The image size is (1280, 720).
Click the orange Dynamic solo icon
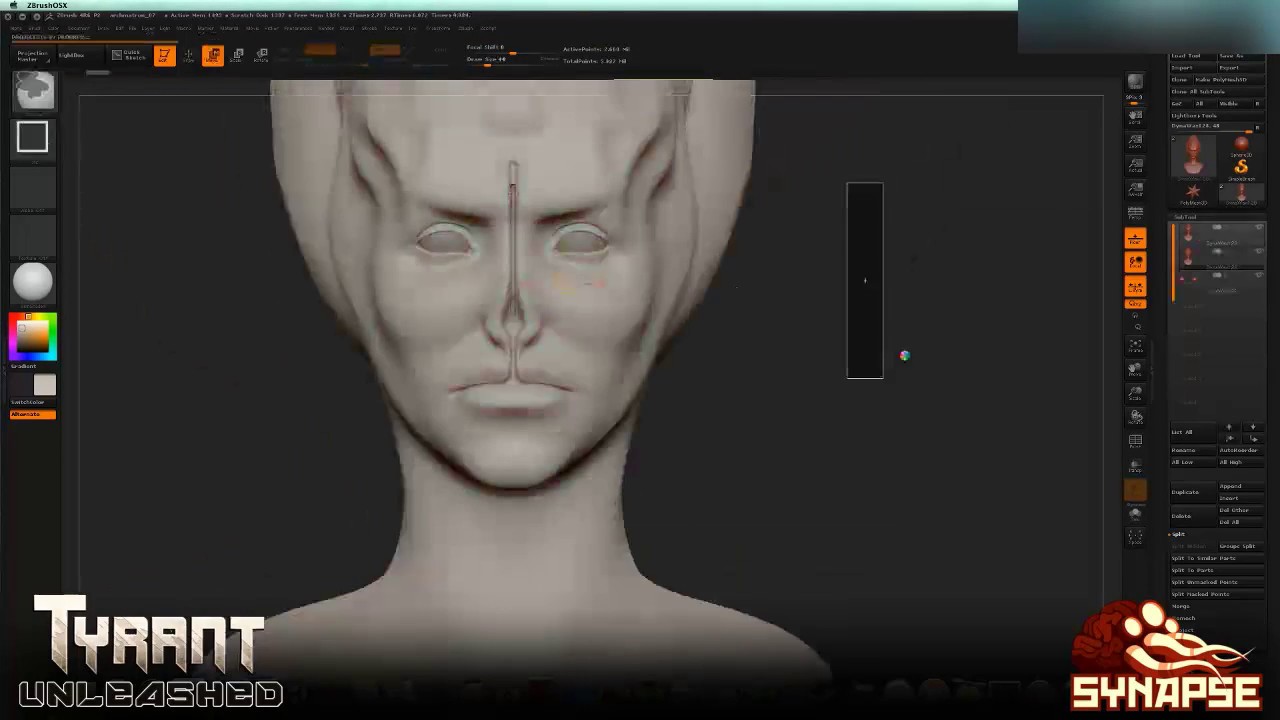pyautogui.click(x=1135, y=490)
